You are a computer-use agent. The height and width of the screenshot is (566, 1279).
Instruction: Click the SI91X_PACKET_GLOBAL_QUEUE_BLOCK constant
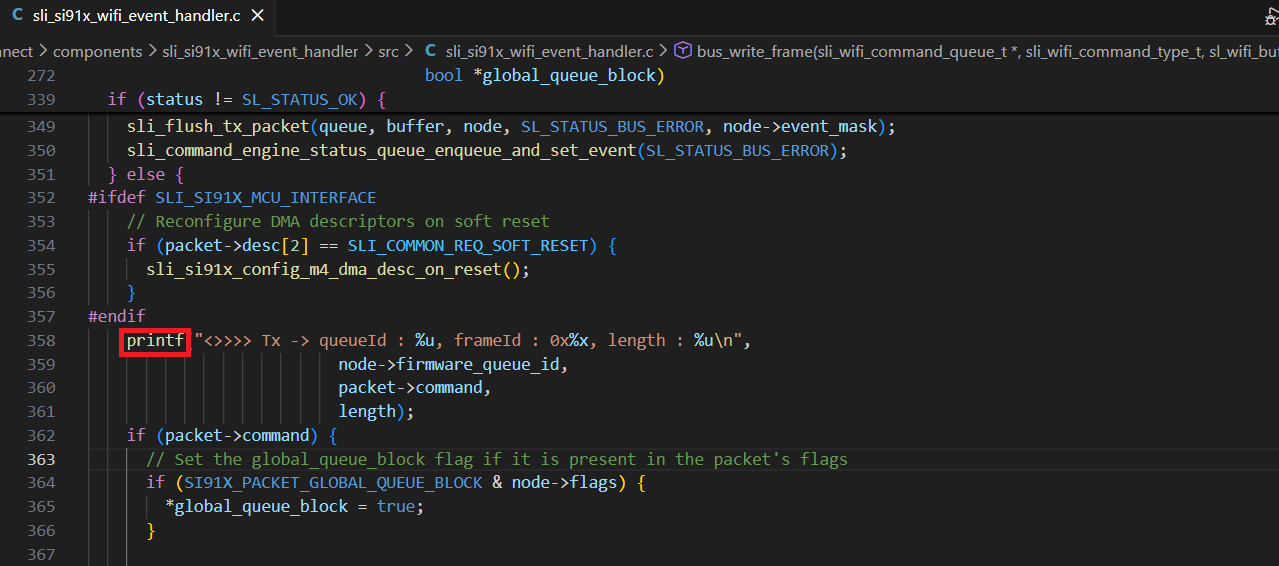tap(325, 483)
